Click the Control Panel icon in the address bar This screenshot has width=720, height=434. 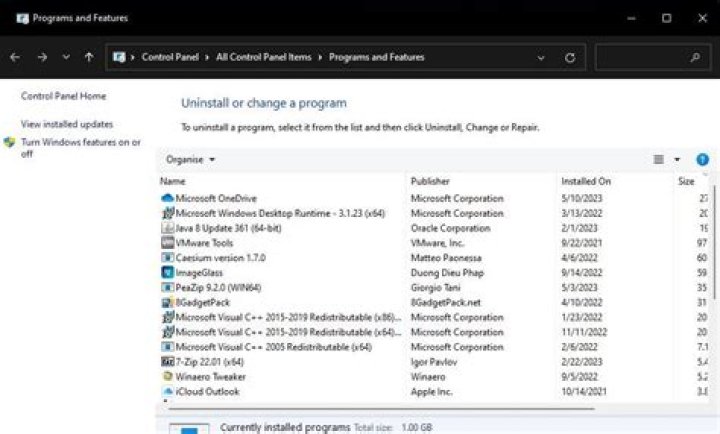(119, 57)
